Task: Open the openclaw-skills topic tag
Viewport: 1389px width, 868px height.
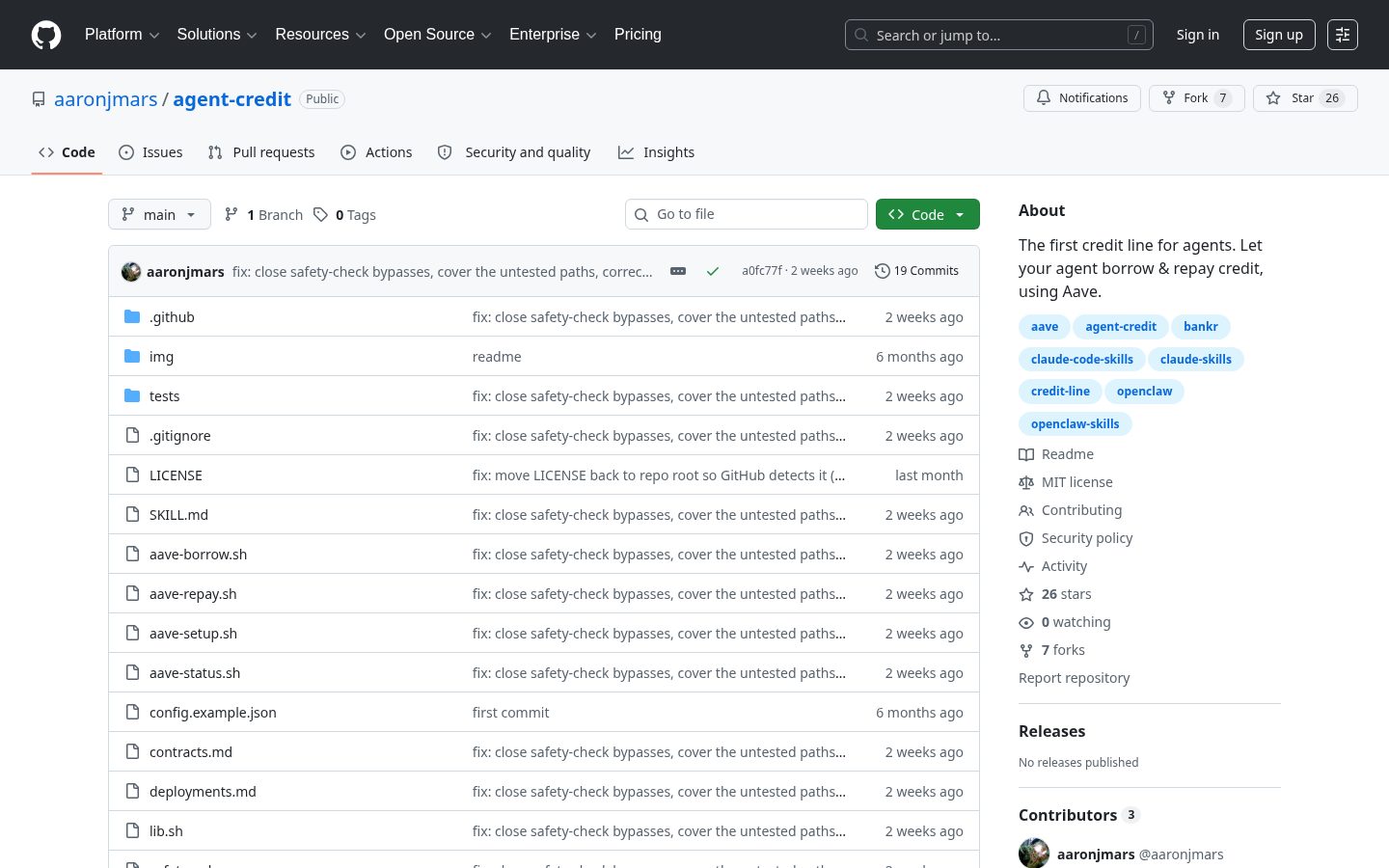Action: coord(1076,424)
